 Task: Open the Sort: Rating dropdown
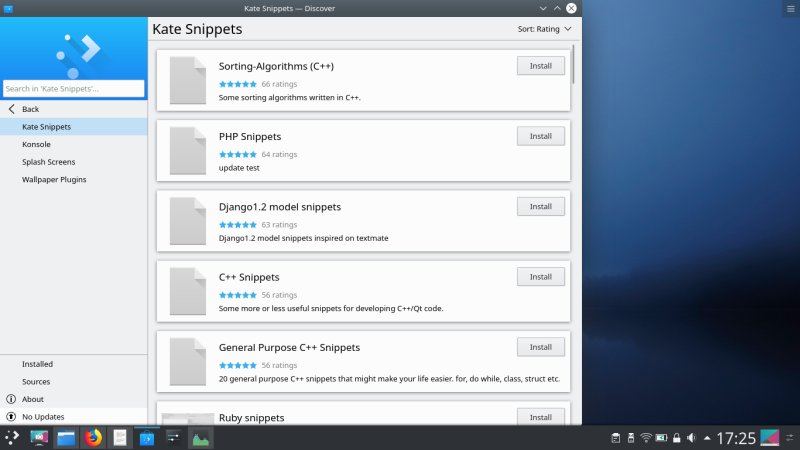(x=544, y=29)
